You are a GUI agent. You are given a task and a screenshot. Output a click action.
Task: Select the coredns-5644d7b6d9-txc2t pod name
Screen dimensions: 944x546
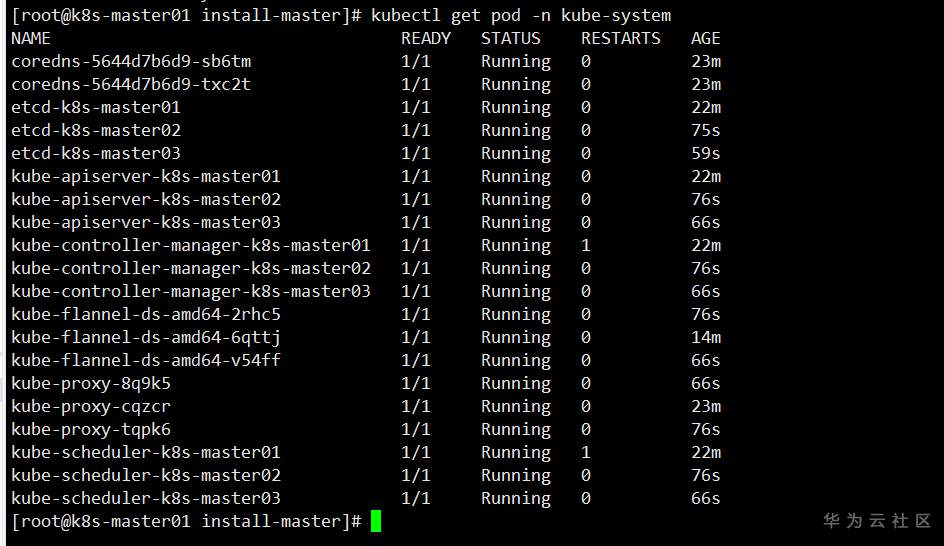click(131, 84)
